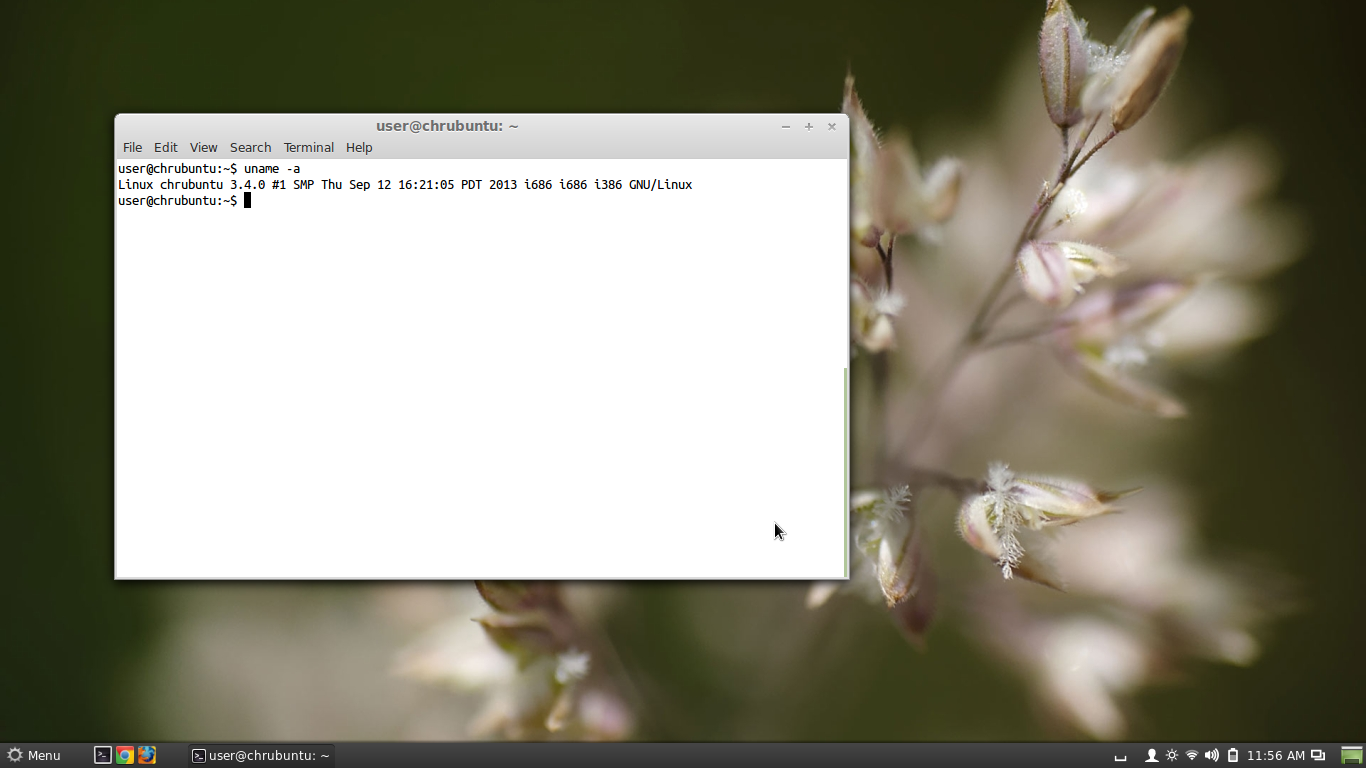Open the keyboard layout indicator icon
1366x768 pixels.
click(x=1121, y=756)
